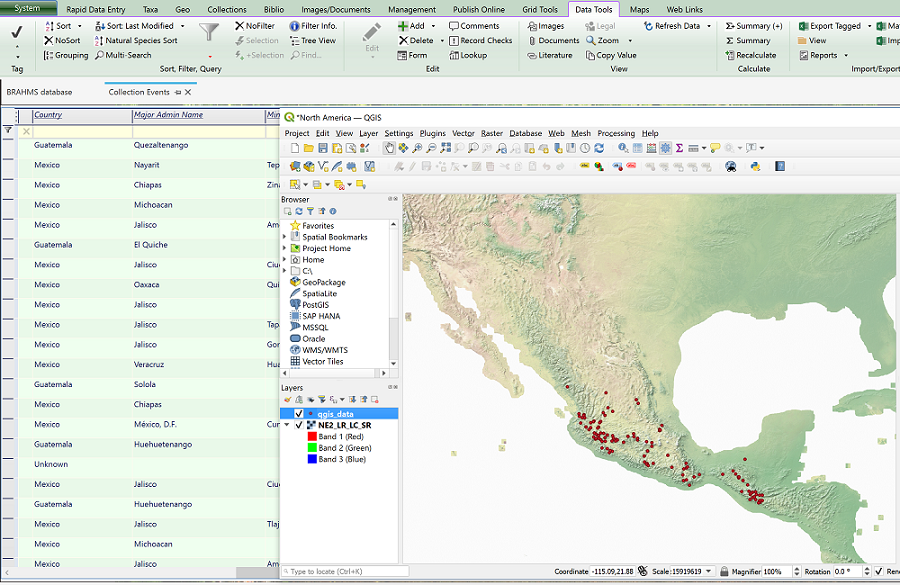Expand the C:\ drive node
The height and width of the screenshot is (585, 900).
coord(285,271)
